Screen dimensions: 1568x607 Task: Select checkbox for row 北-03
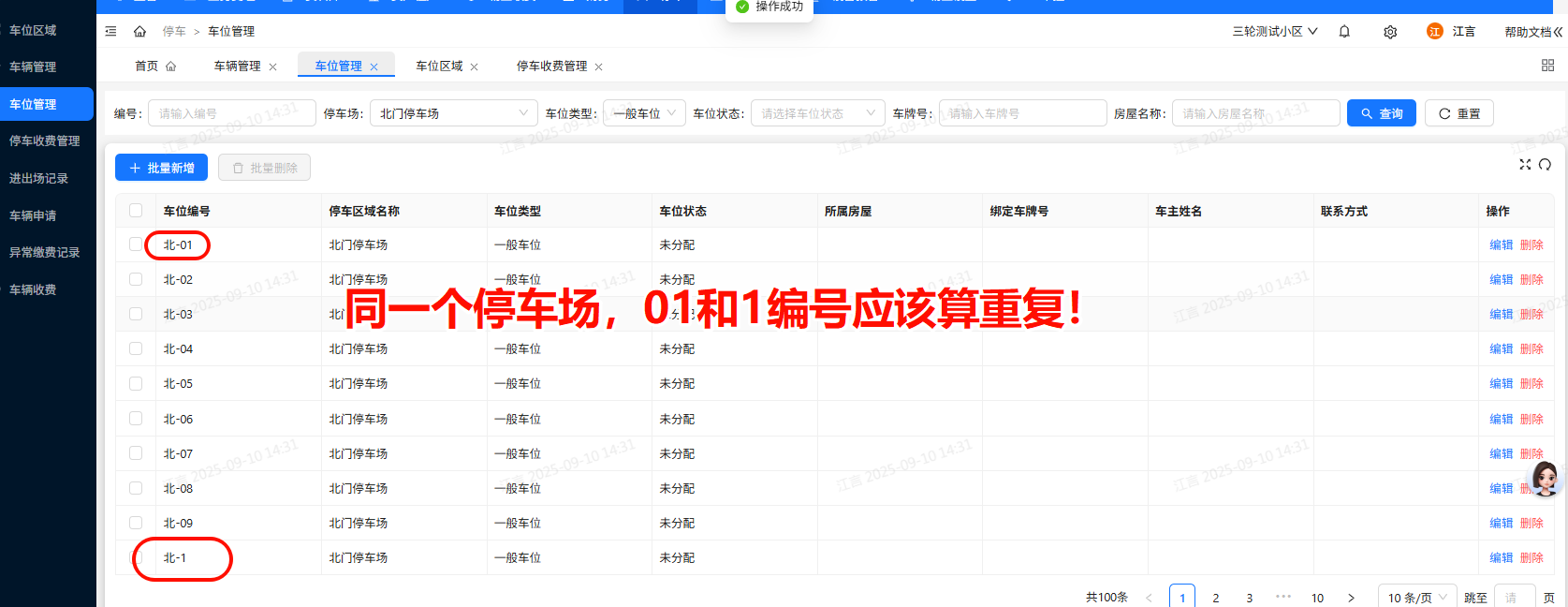pos(136,314)
